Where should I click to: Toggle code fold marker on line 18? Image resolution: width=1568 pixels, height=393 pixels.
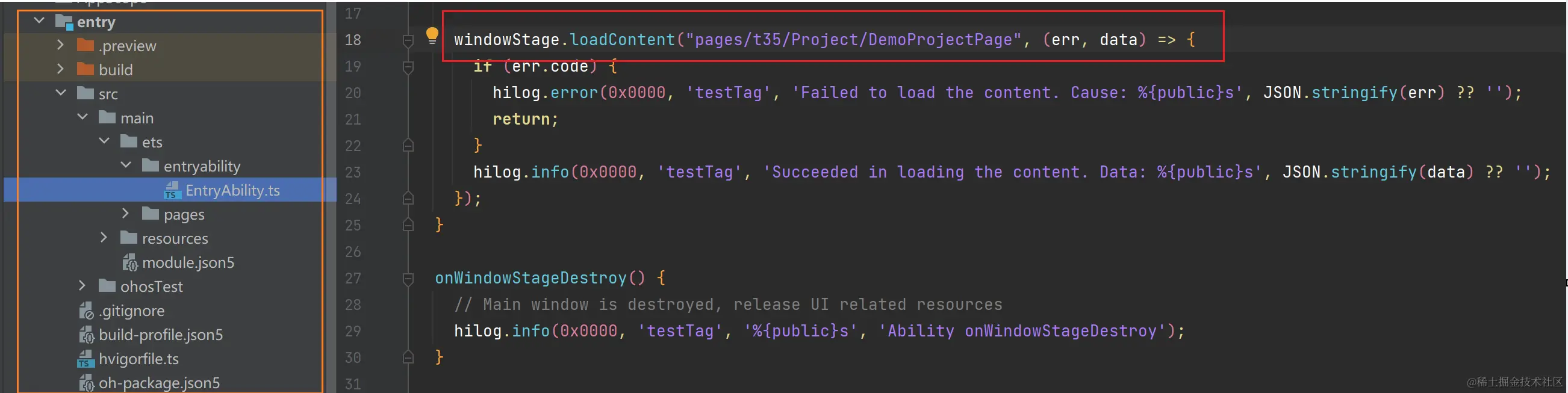pyautogui.click(x=408, y=40)
